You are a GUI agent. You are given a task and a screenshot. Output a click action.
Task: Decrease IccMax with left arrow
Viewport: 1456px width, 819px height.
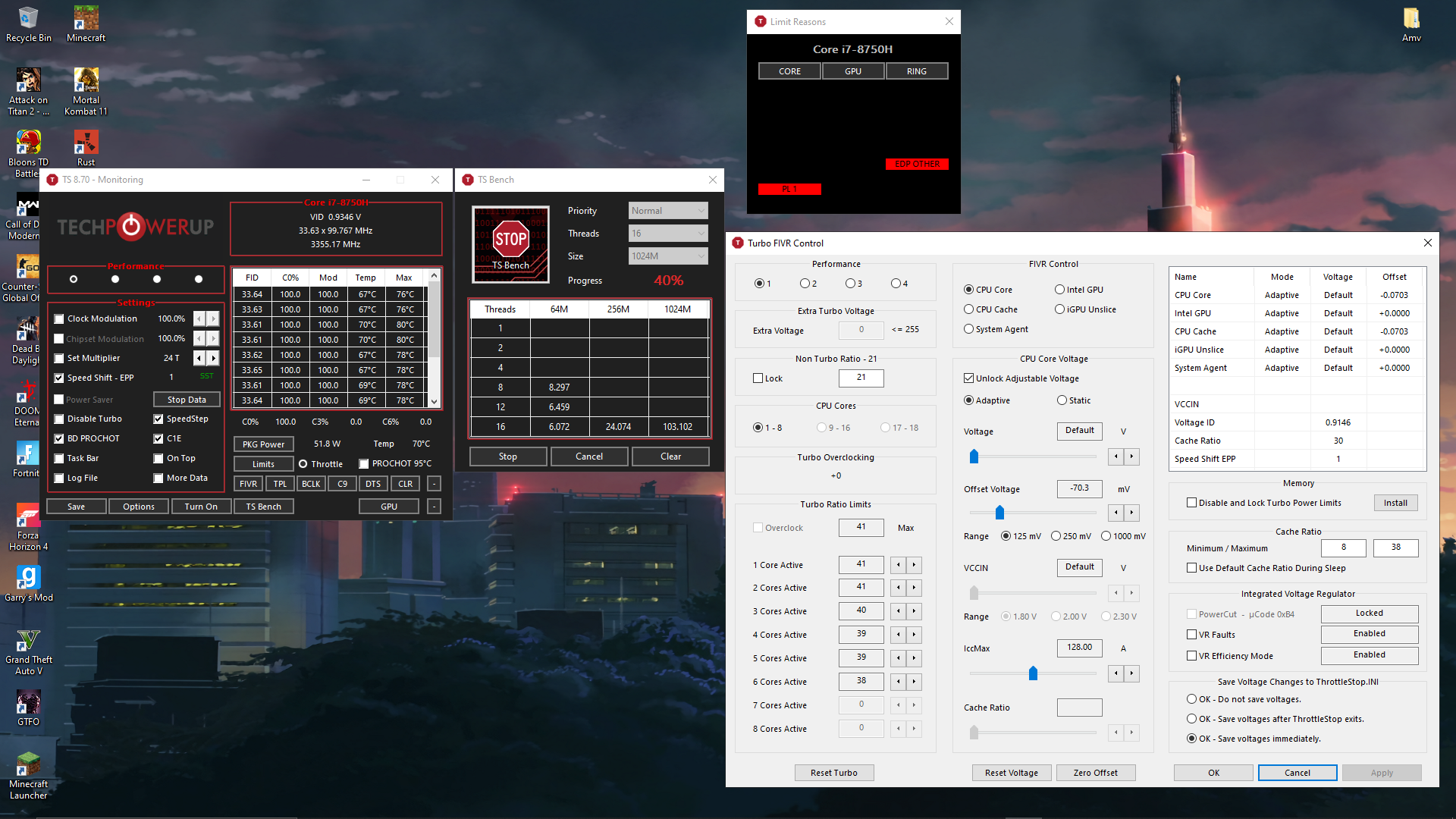tap(1116, 673)
